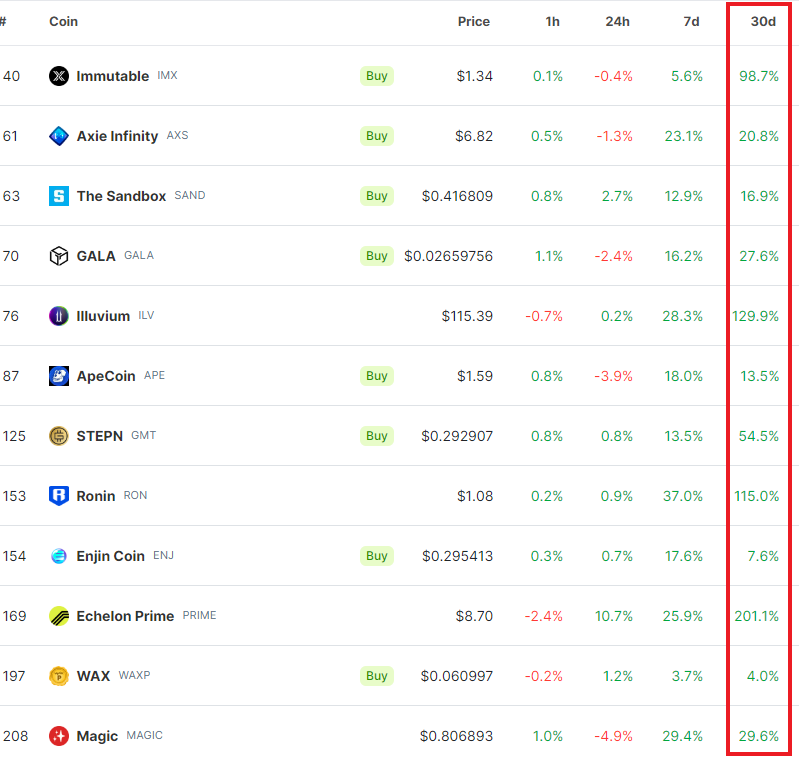Open the WAX coin name link

tap(93, 676)
